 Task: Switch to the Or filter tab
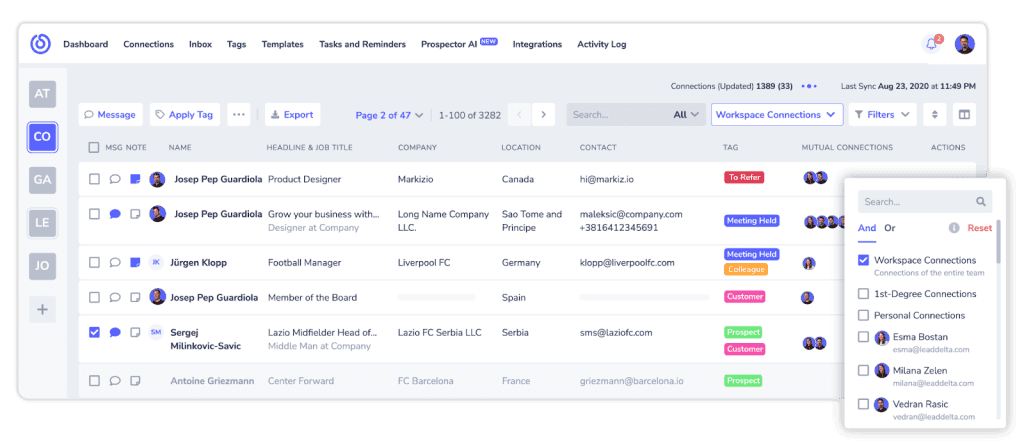click(889, 228)
